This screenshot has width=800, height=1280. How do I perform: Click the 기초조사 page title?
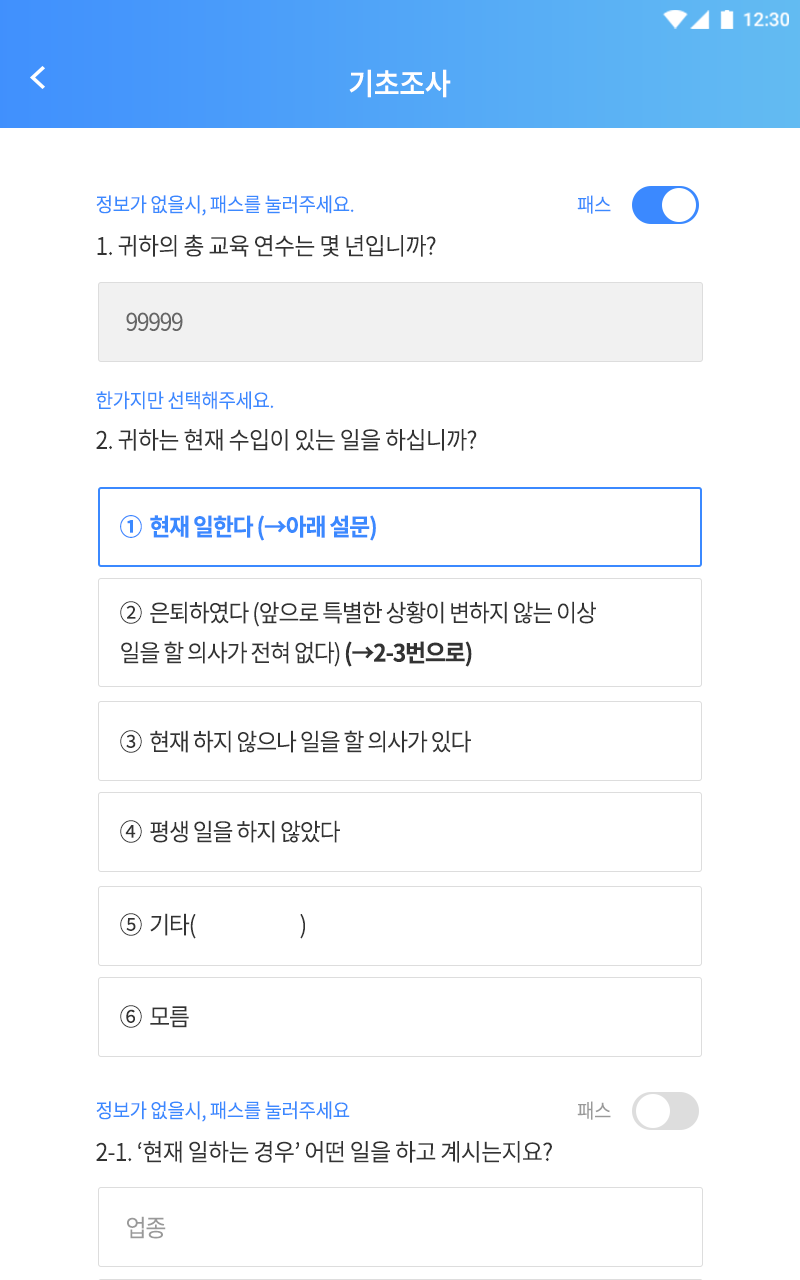pyautogui.click(x=400, y=84)
